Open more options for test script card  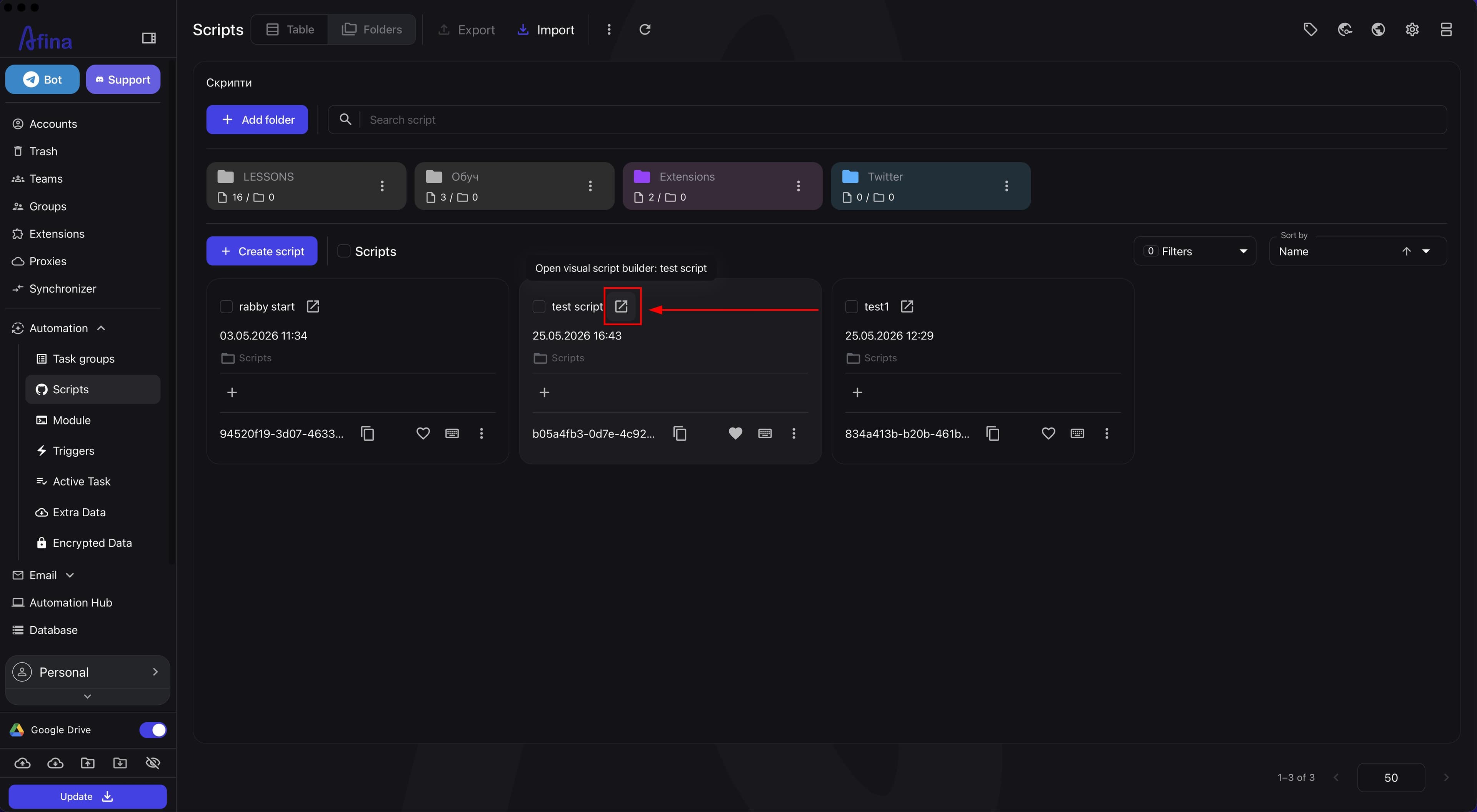794,433
